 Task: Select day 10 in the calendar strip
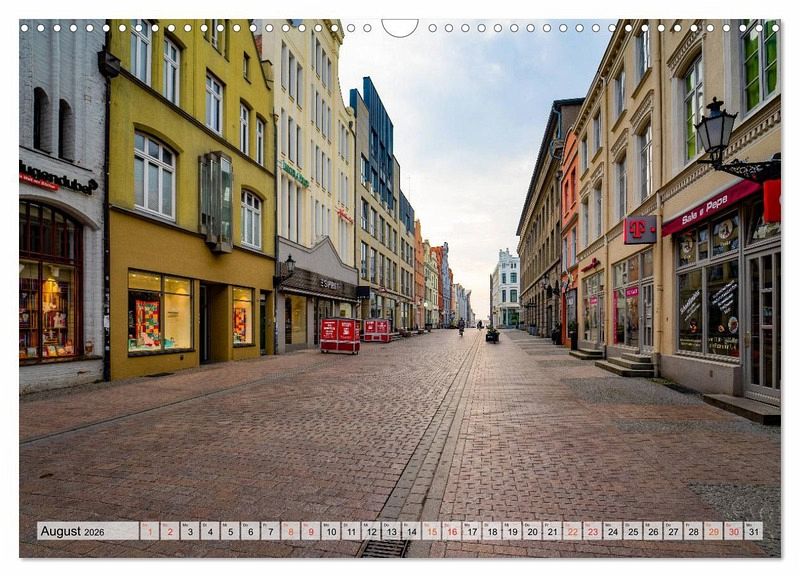pyautogui.click(x=330, y=531)
